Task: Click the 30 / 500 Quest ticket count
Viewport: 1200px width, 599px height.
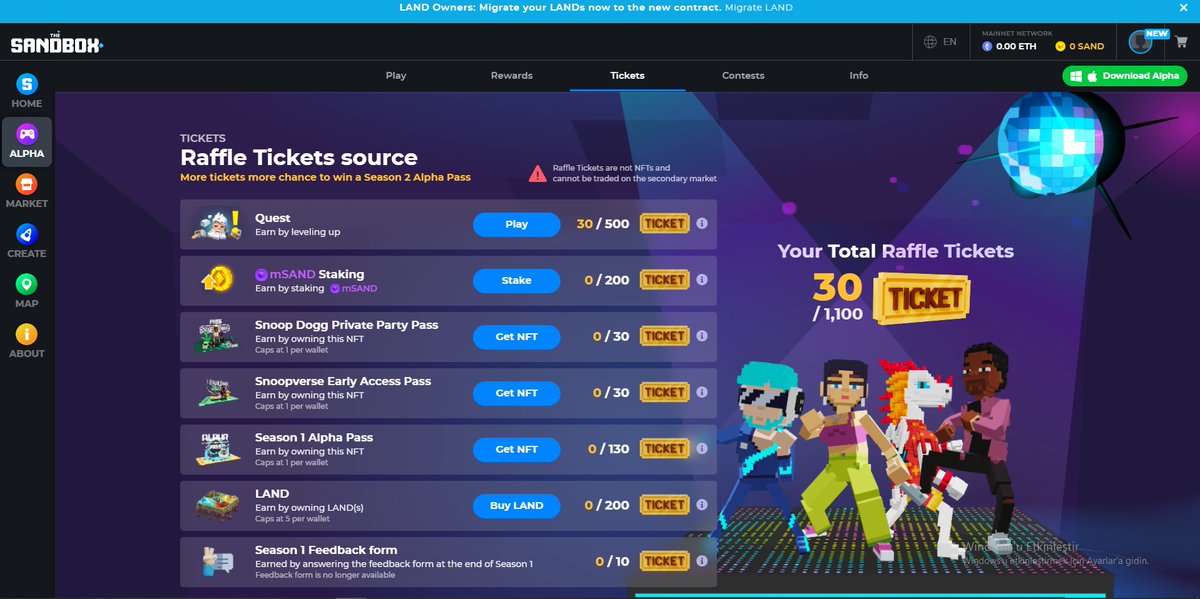Action: pos(603,224)
